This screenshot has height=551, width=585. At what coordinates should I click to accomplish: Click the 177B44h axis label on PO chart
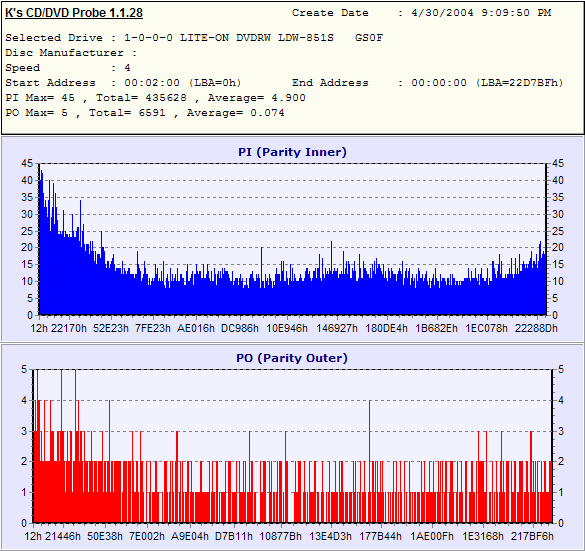(381, 536)
